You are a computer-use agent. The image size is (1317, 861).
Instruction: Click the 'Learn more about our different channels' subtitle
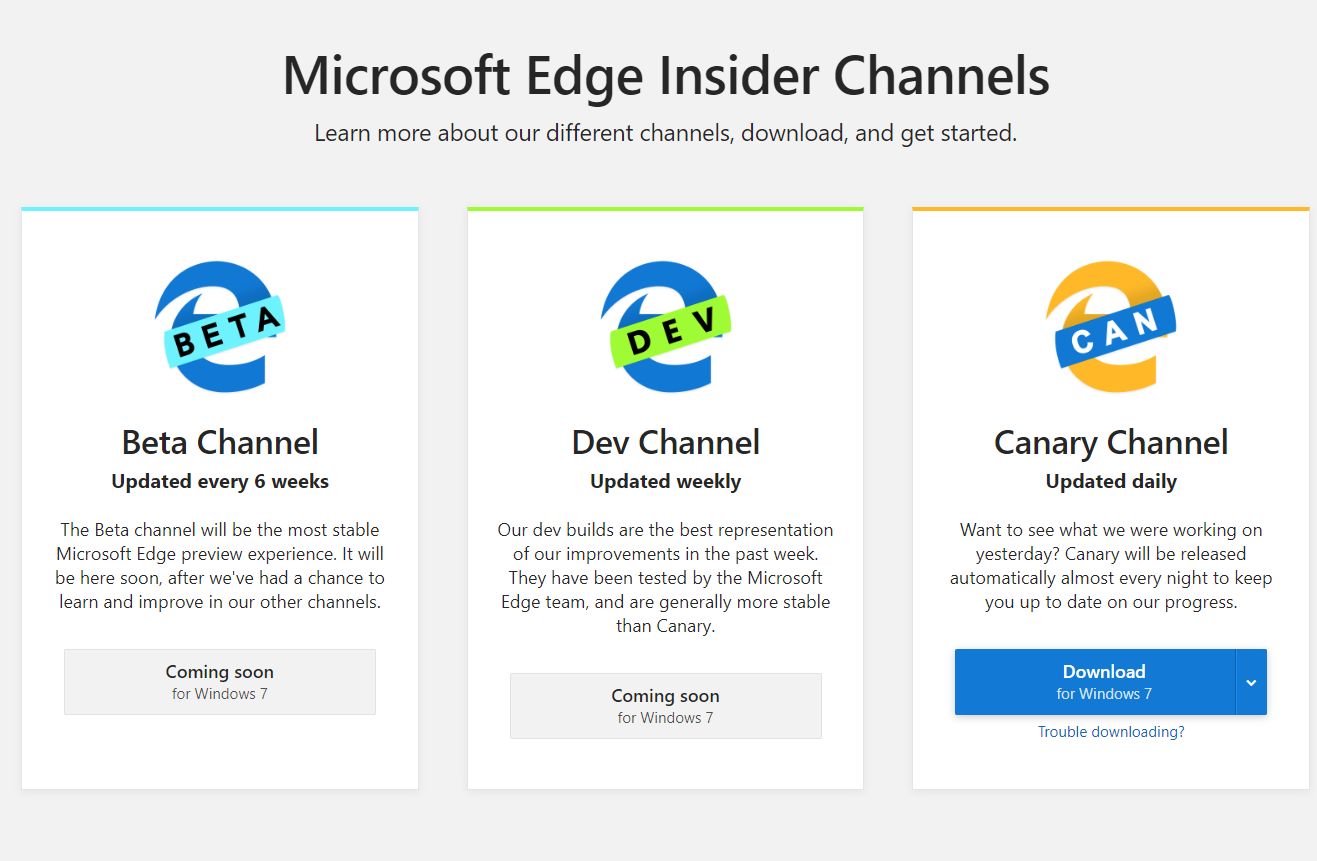click(x=666, y=133)
